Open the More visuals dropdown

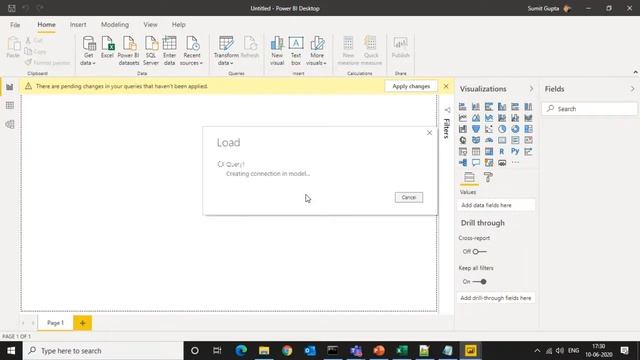point(317,51)
